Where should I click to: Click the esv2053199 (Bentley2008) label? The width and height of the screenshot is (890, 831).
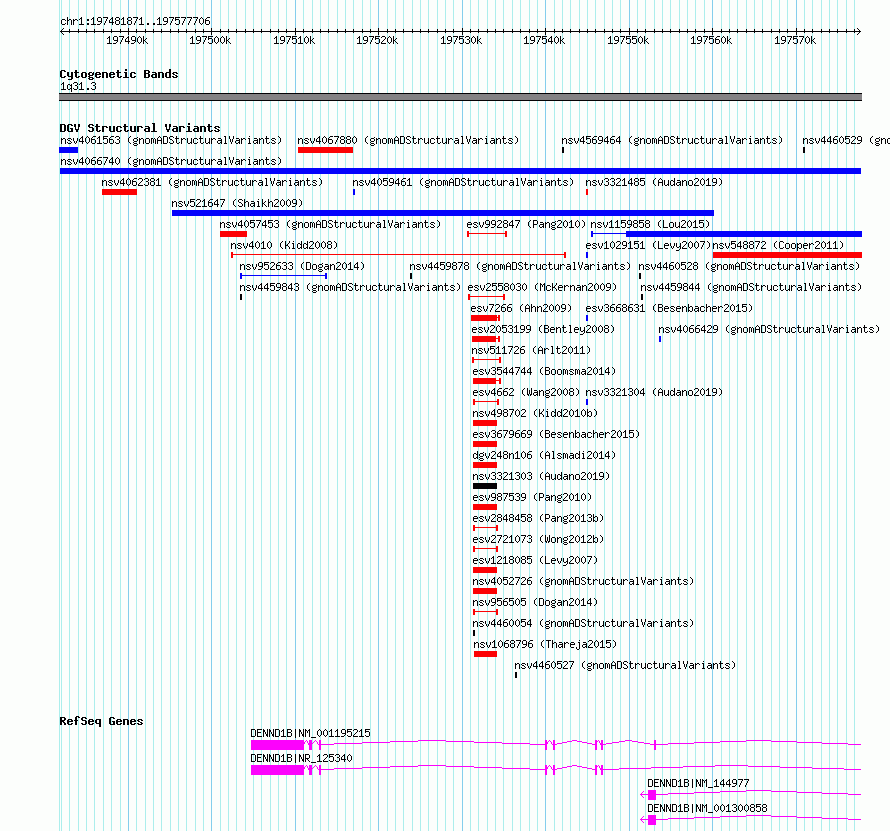tap(543, 329)
